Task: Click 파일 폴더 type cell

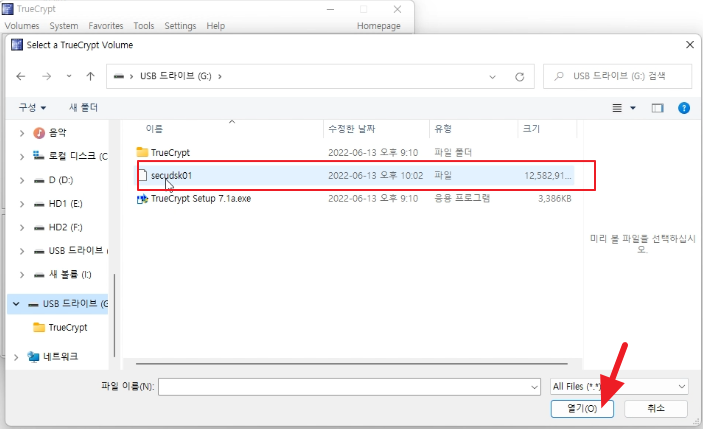Action: pos(453,153)
